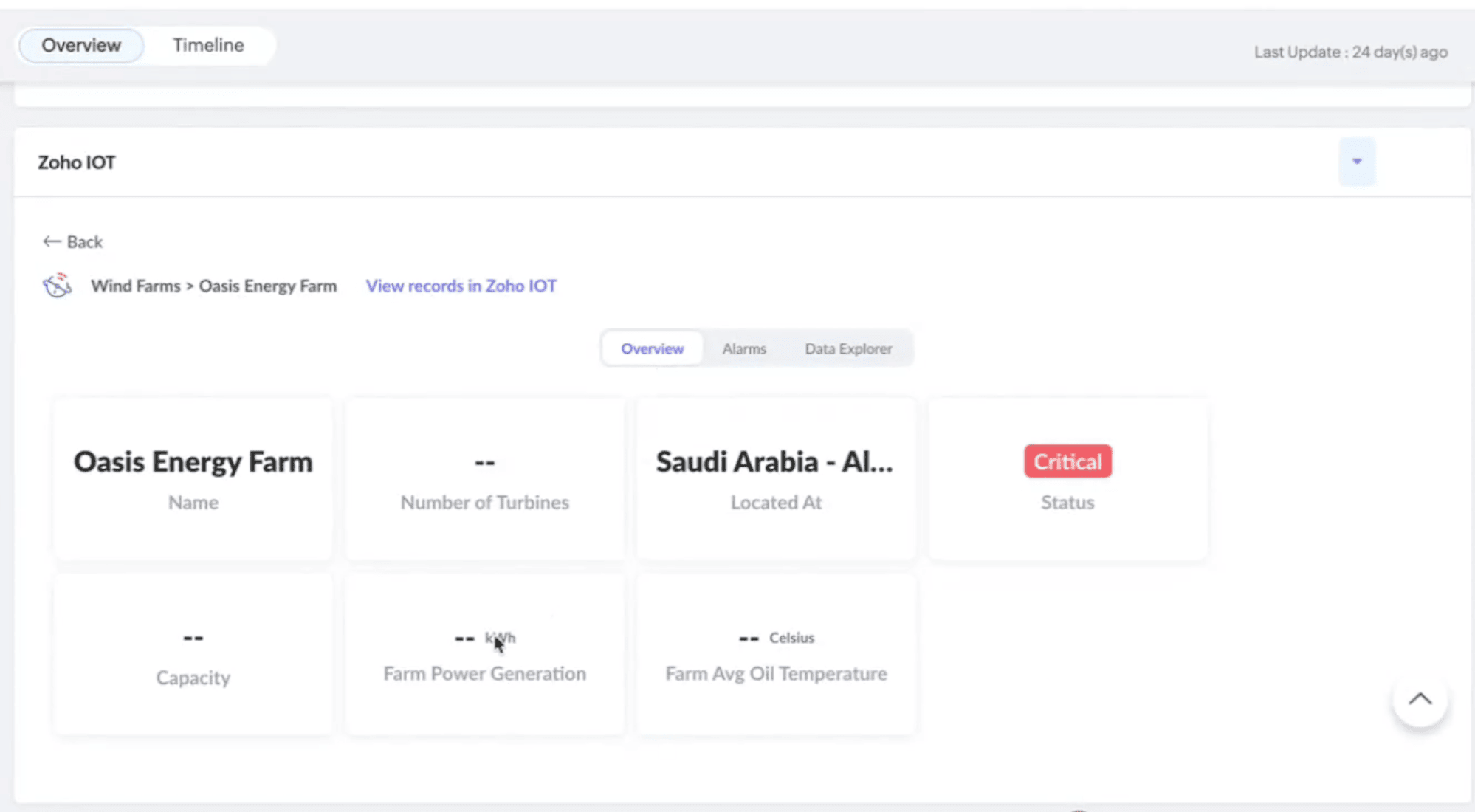The height and width of the screenshot is (812, 1475).
Task: Select the top Overview tab
Action: (81, 45)
